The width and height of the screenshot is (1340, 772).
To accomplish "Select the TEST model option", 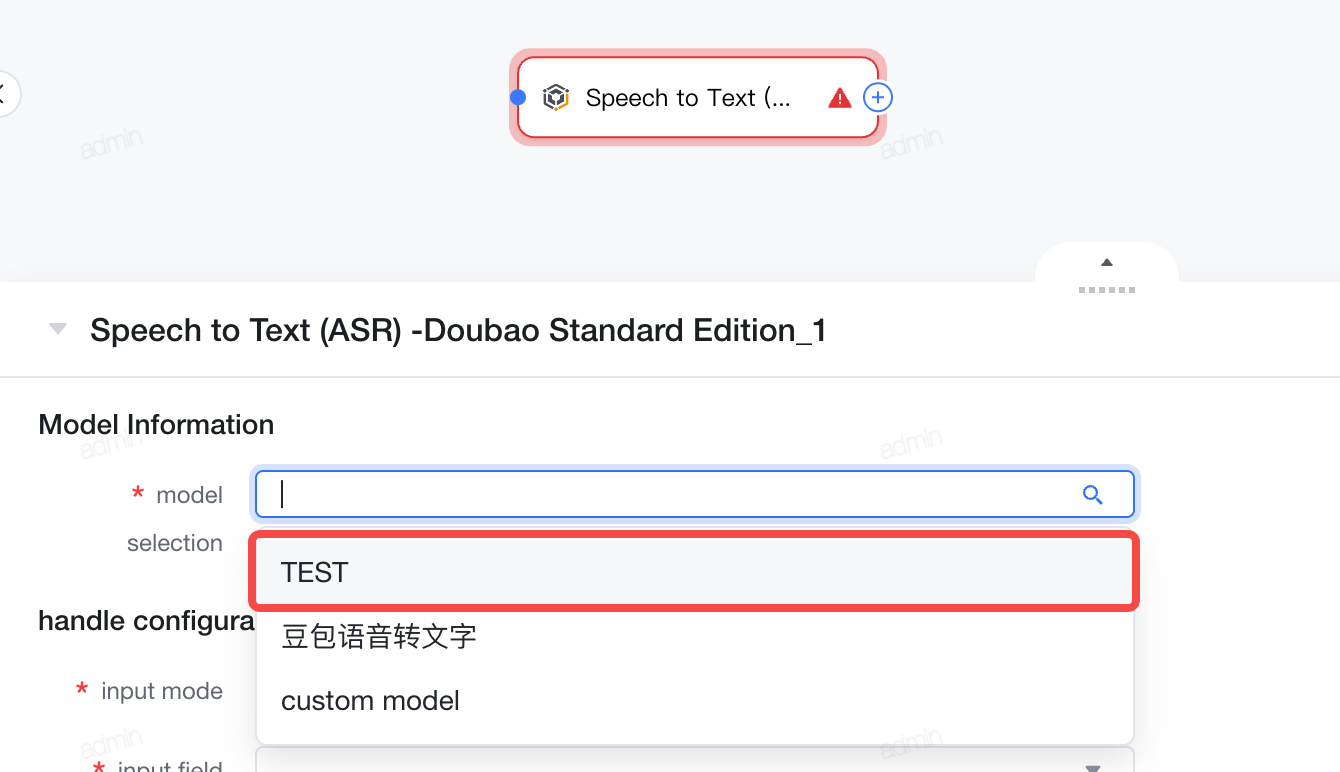I will click(x=695, y=572).
